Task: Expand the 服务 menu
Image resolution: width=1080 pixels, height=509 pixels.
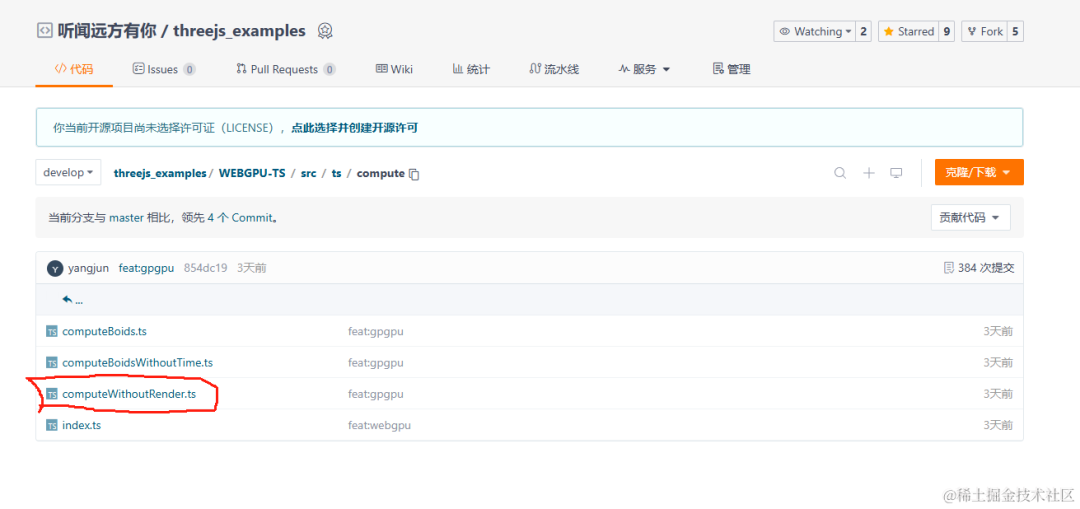Action: point(644,69)
